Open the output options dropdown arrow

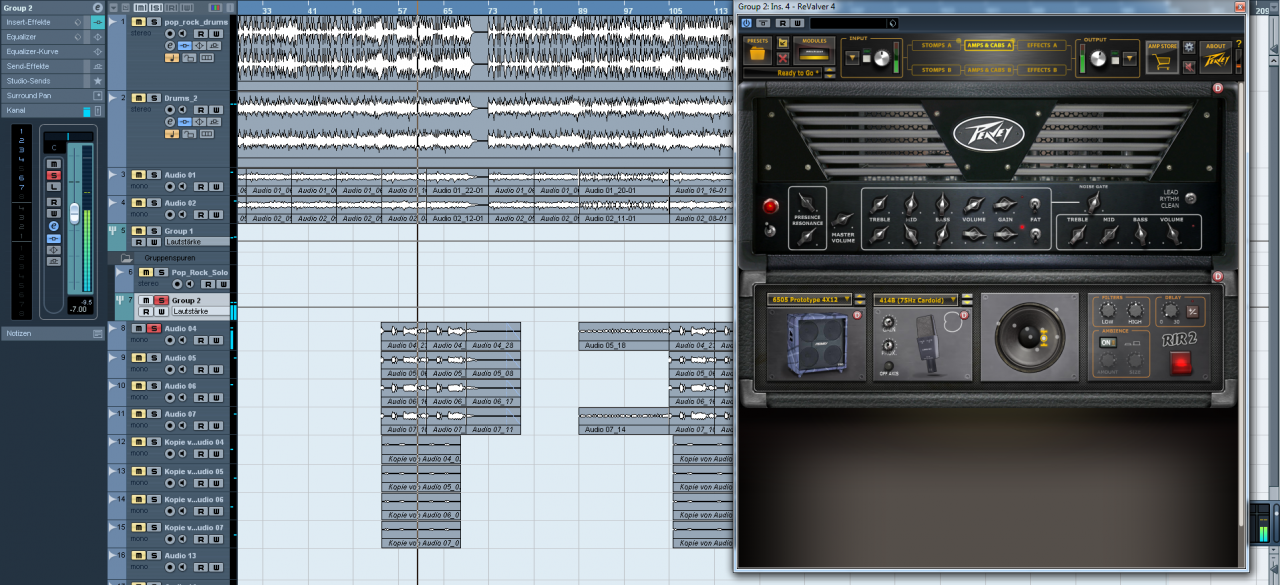[1128, 58]
